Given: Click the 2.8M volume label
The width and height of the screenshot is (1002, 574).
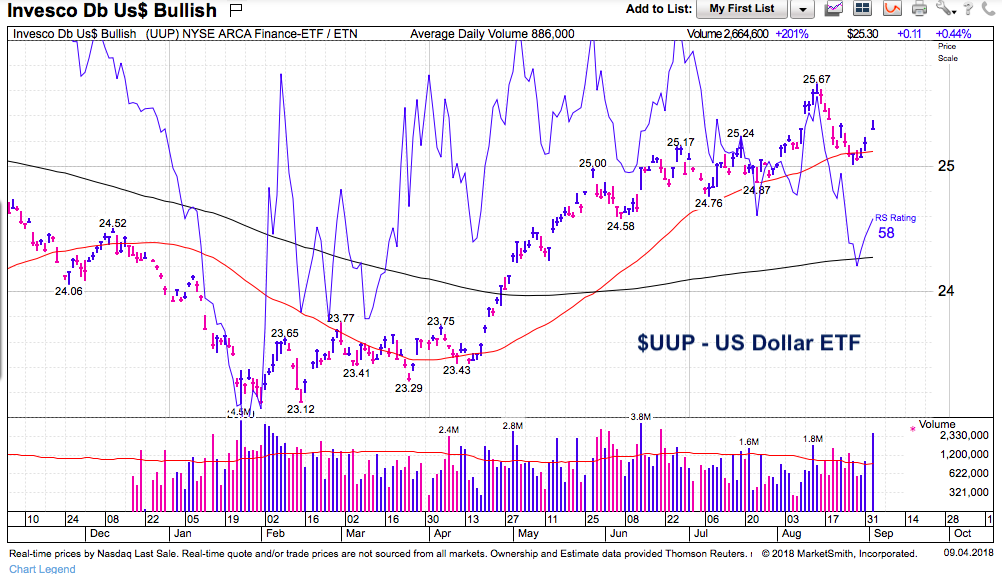Looking at the screenshot, I should click(513, 426).
